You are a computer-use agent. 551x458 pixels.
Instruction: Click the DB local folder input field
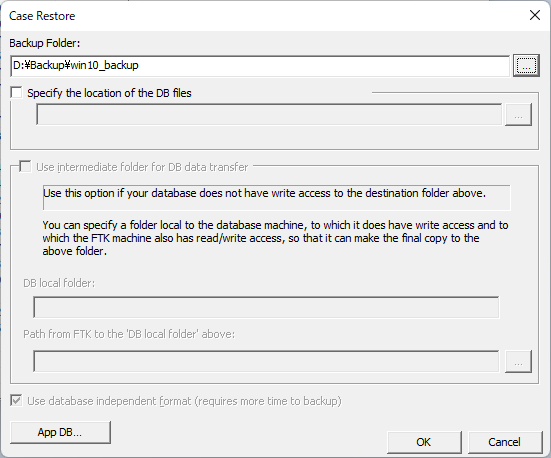[266, 307]
